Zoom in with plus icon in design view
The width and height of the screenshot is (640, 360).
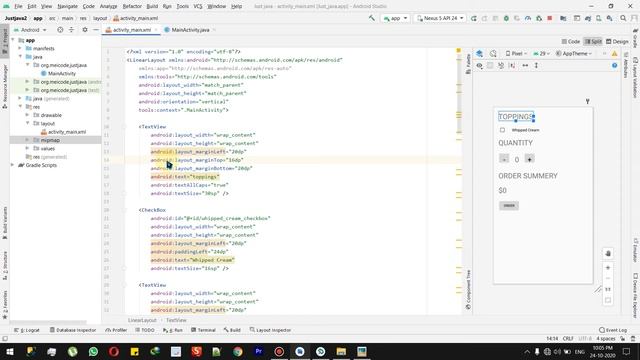608,268
